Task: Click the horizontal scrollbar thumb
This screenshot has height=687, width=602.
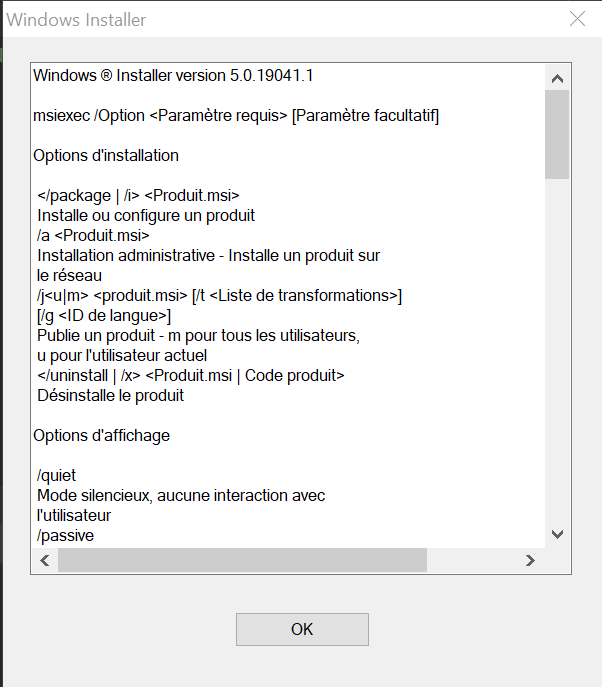Action: tap(242, 560)
